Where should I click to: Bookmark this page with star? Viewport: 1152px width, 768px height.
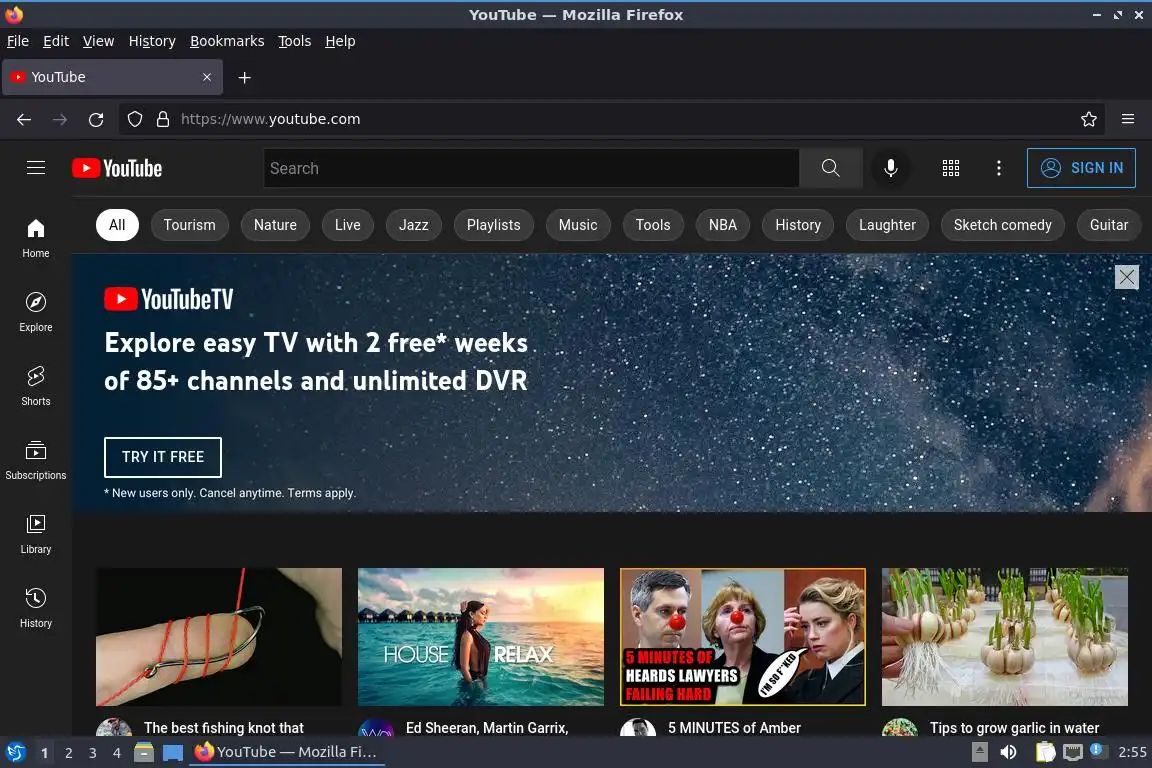pos(1089,119)
